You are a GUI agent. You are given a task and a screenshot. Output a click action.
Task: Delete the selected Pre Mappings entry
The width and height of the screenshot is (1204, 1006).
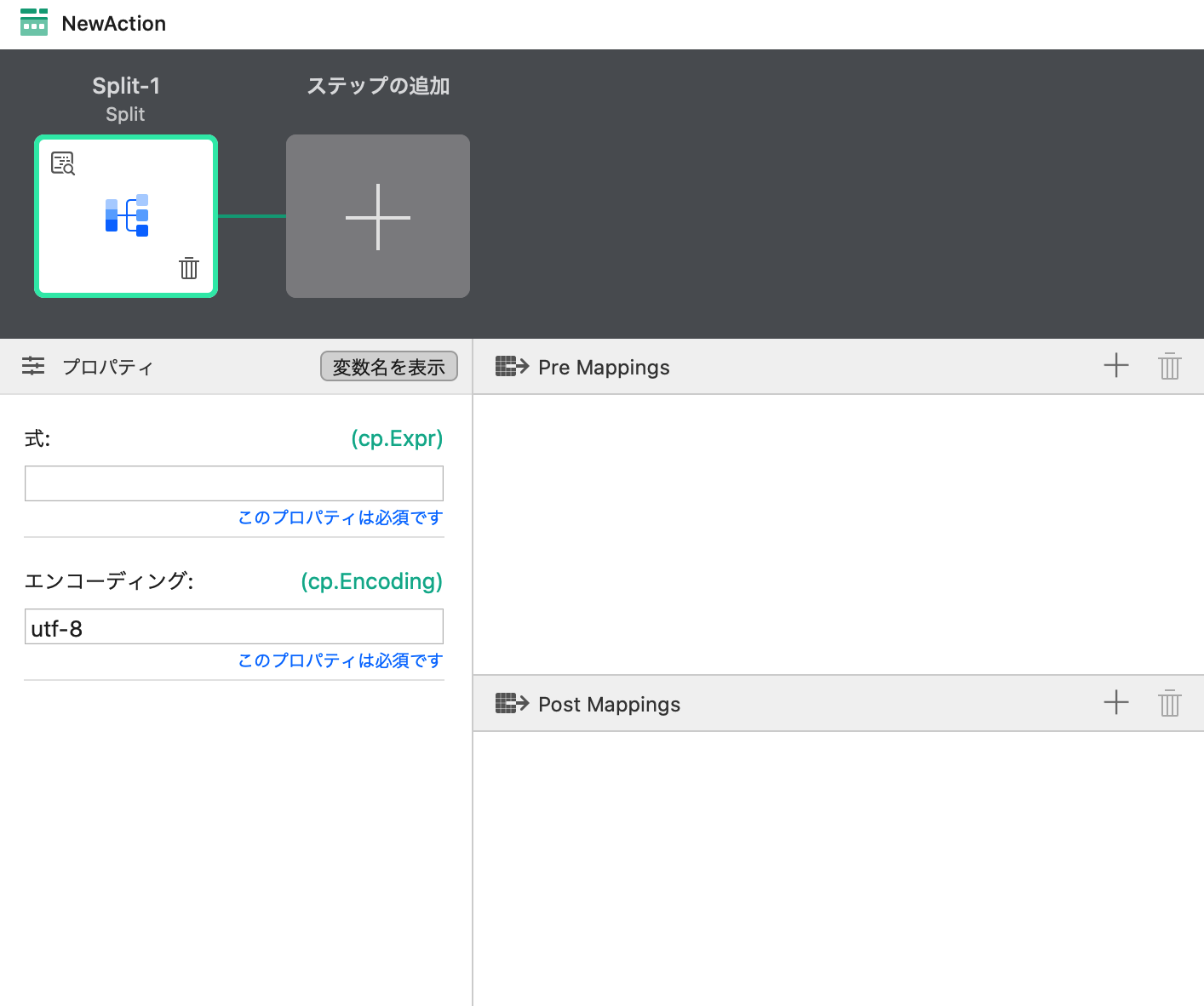[1169, 366]
